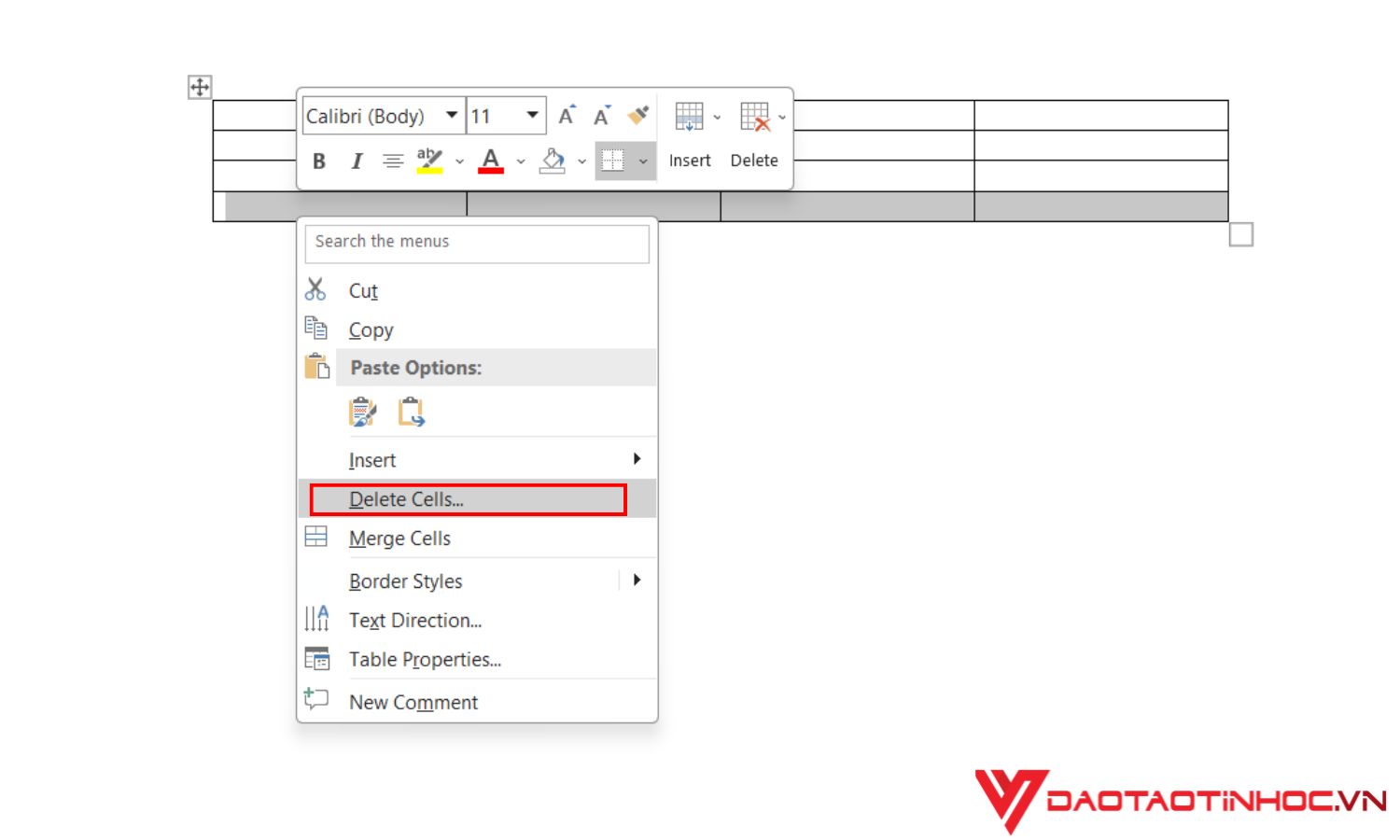Screen dimensions: 1400x840
Task: Apply the red font color
Action: tap(491, 161)
